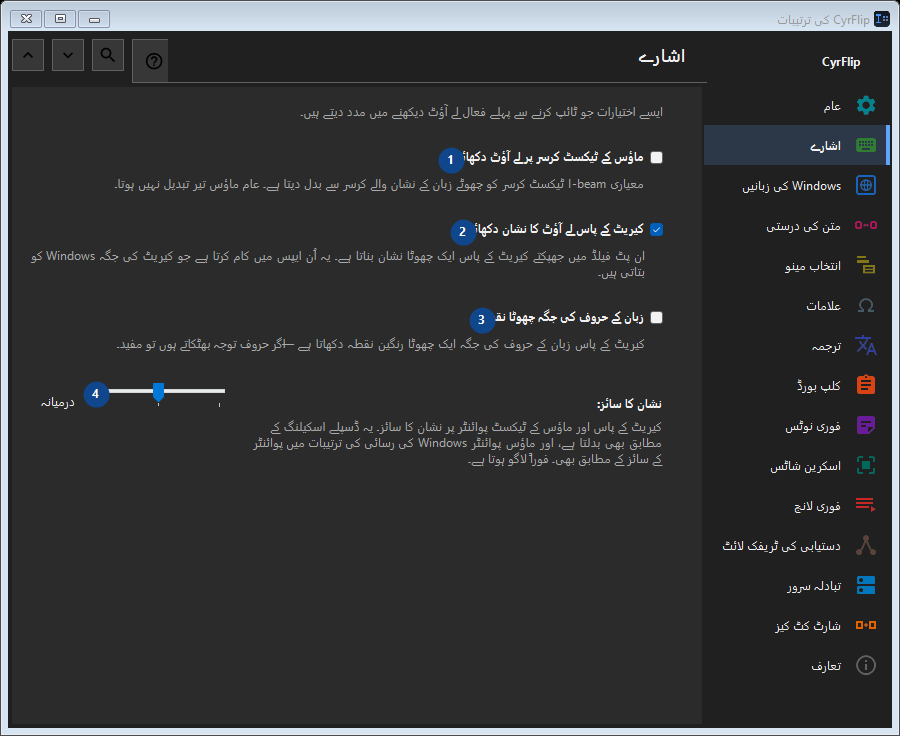
Task: Open the عام (General) section gear icon
Action: 866,106
